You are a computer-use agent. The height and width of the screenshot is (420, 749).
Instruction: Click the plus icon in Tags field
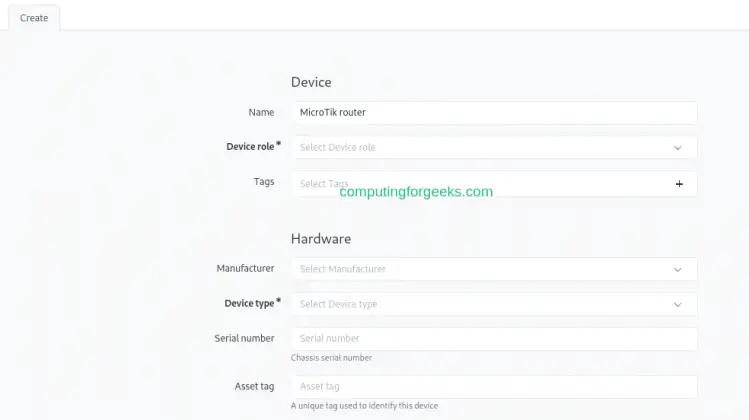tap(679, 184)
